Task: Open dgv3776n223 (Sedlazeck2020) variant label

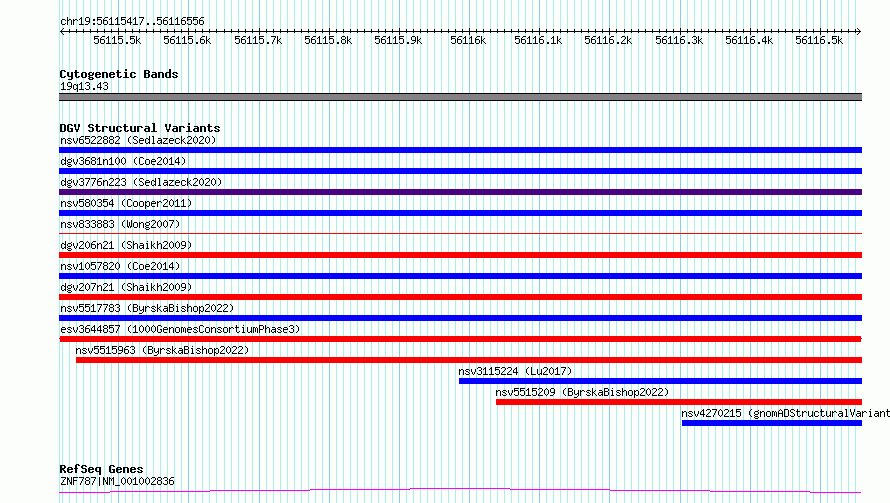Action: click(141, 182)
